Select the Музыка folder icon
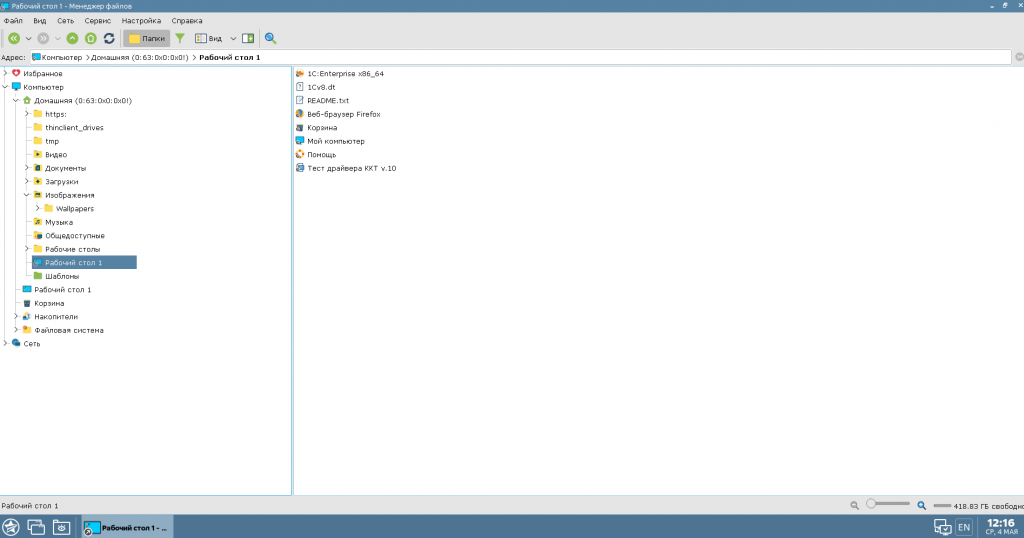 (x=38, y=222)
